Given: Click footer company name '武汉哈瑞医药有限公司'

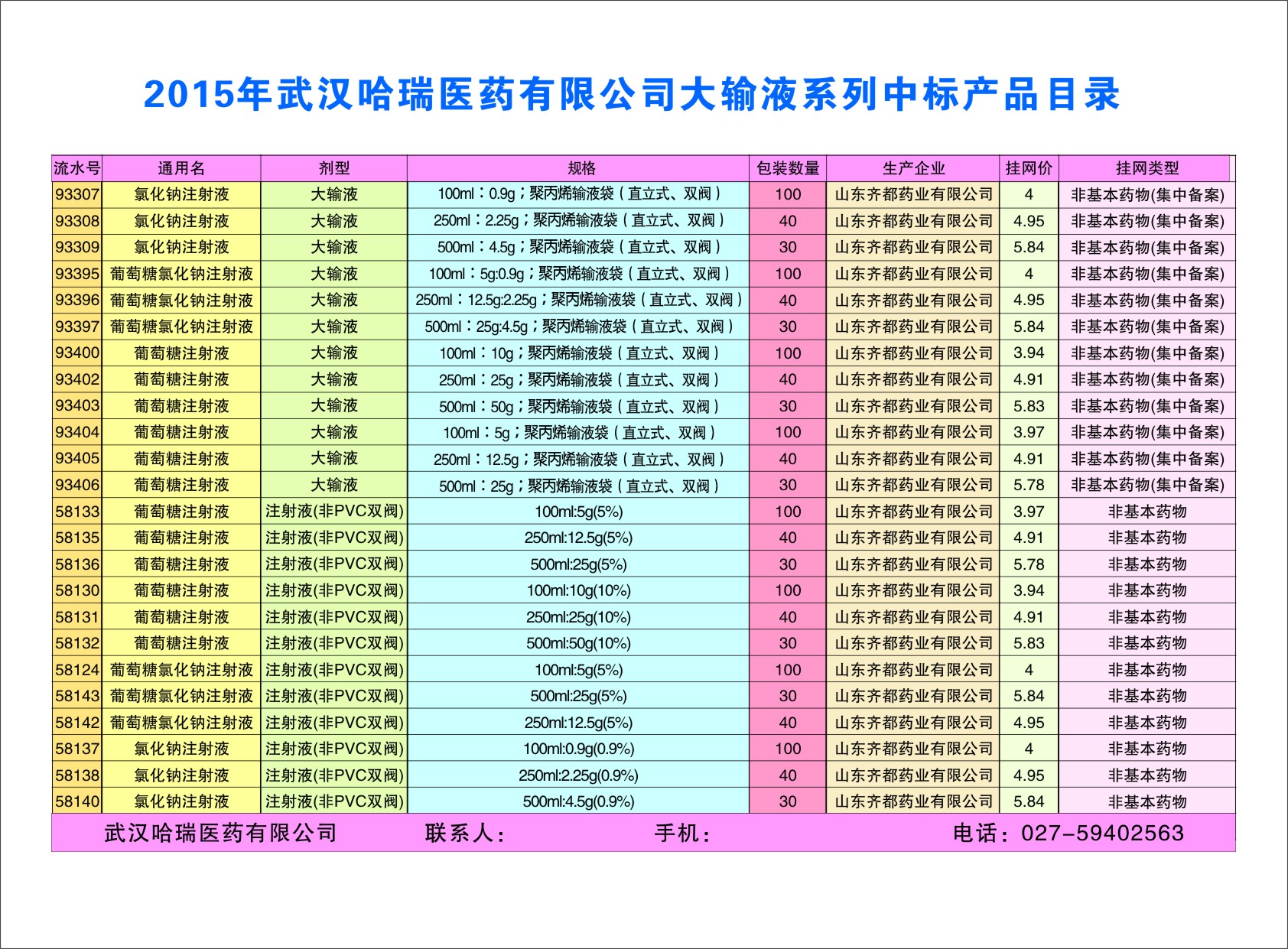Looking at the screenshot, I should tap(220, 833).
